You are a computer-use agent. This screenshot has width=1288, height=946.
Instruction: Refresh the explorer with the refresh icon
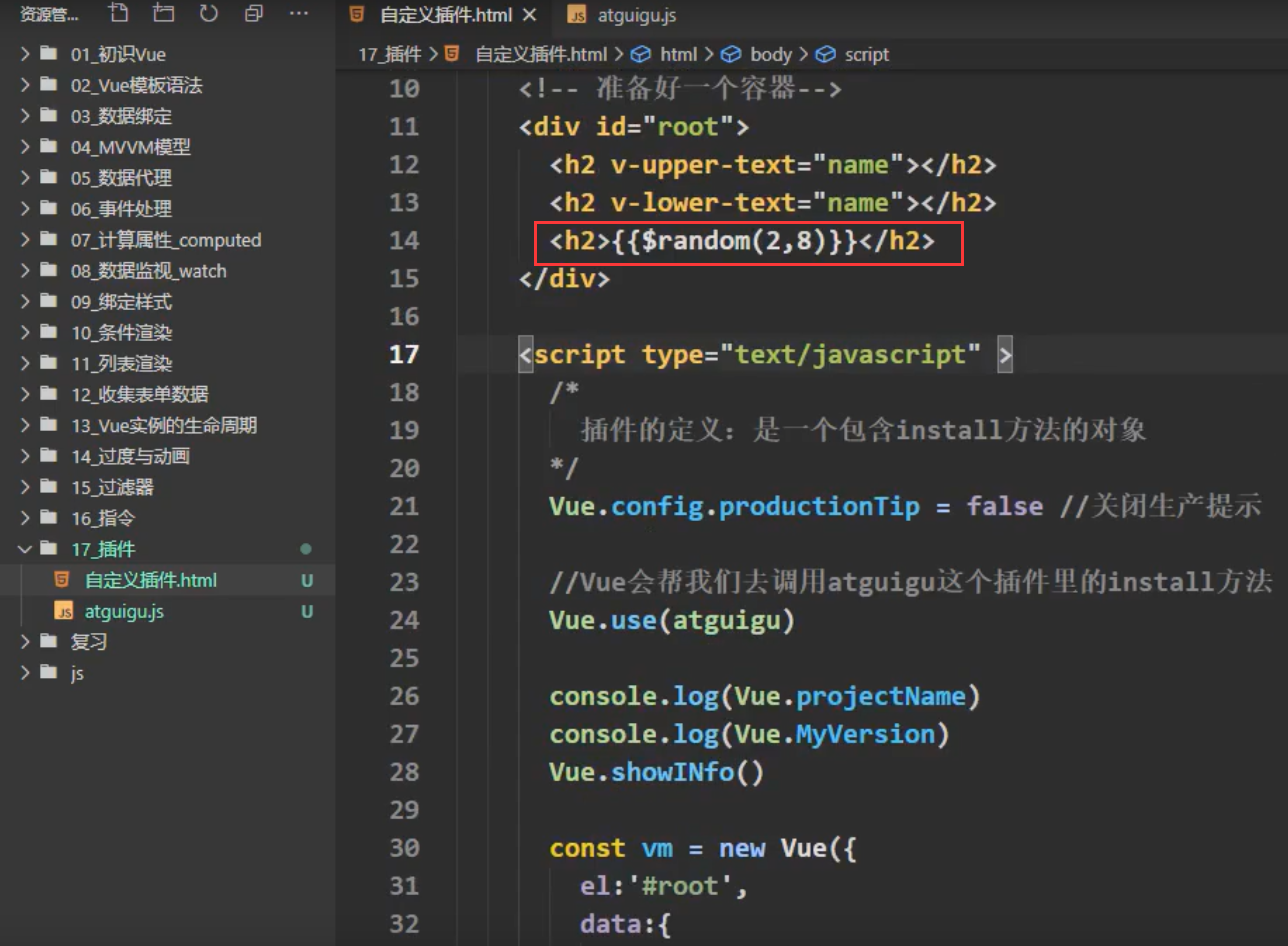(x=208, y=14)
